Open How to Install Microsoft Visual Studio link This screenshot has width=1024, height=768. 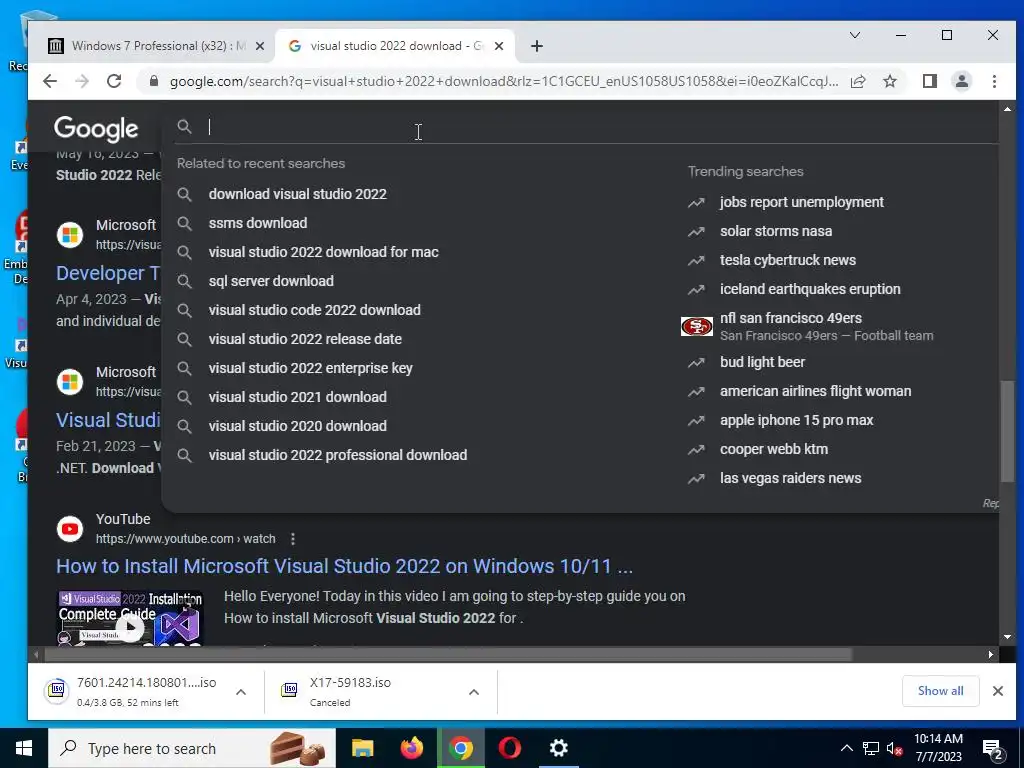pos(344,566)
